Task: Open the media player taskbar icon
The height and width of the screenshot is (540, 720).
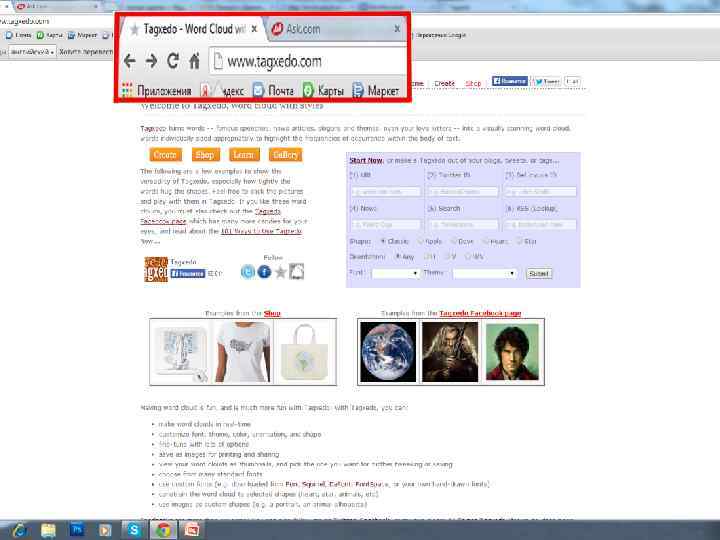Action: (105, 530)
